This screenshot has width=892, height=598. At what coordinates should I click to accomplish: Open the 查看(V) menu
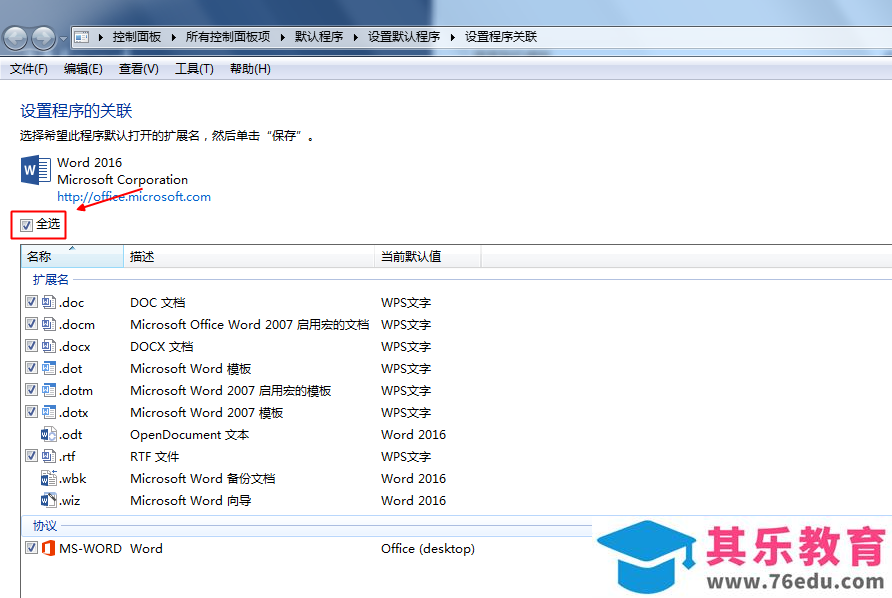(x=139, y=69)
